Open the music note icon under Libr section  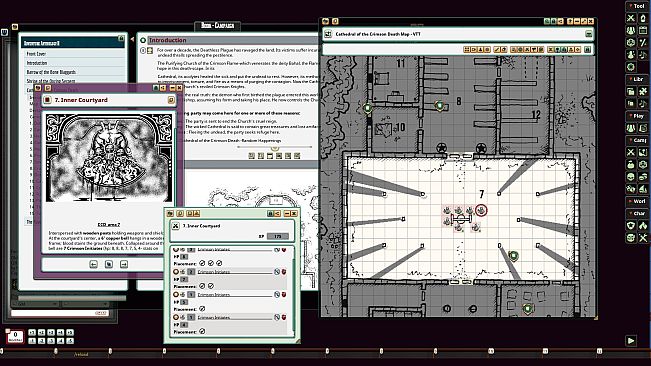tap(643, 103)
